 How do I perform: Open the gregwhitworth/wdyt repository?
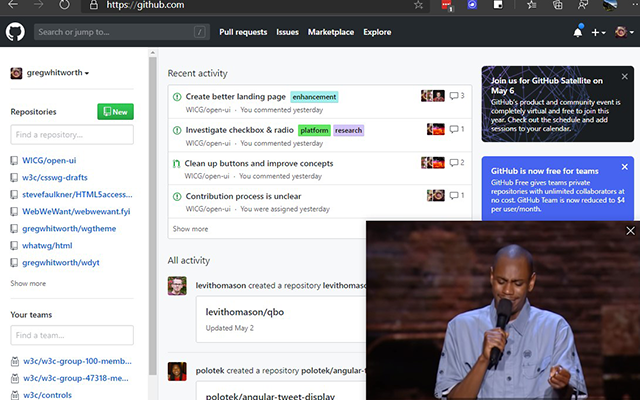(x=61, y=262)
